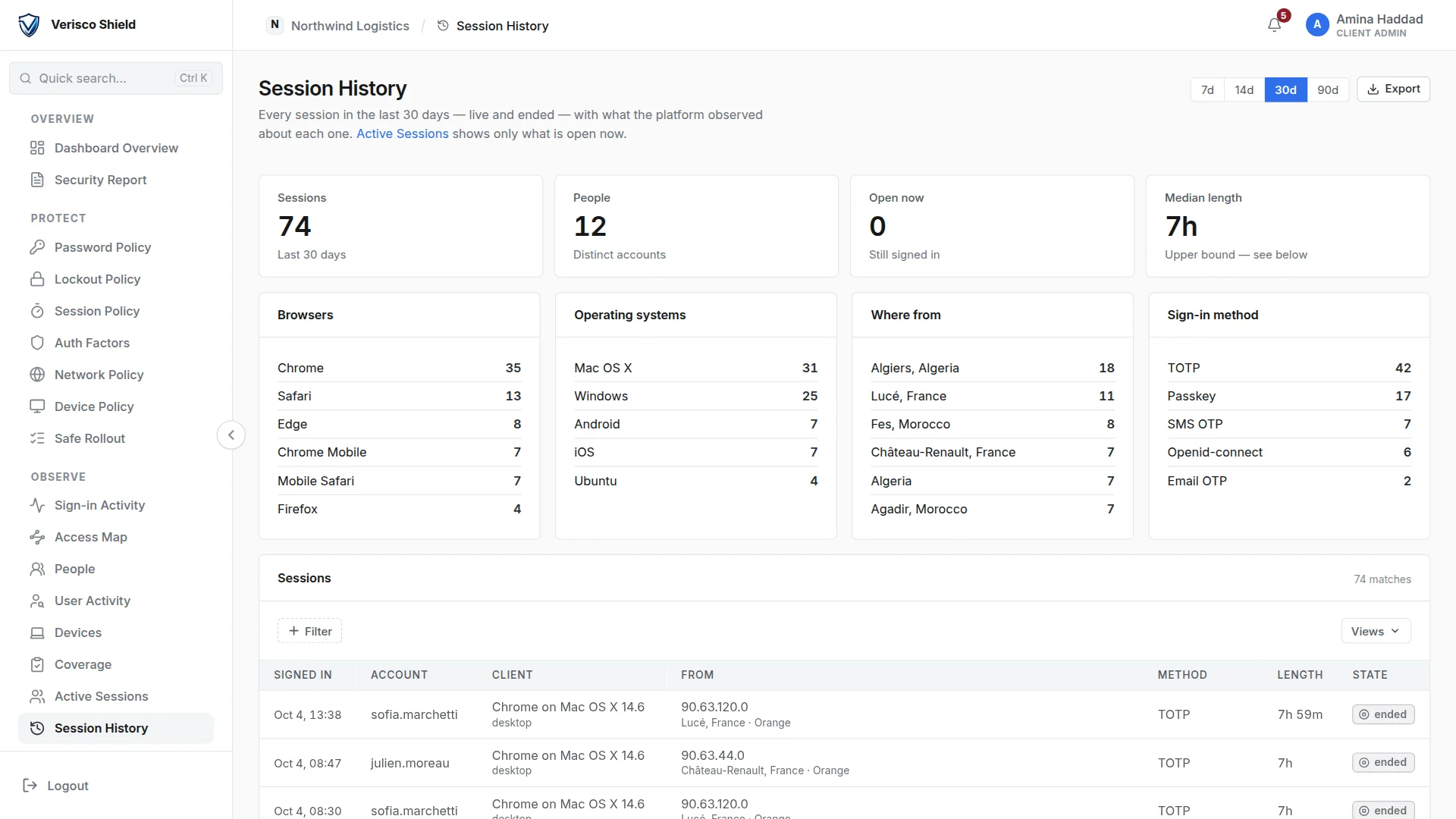Image resolution: width=1456 pixels, height=819 pixels.
Task: Click the Passkey sign-in method row
Action: [x=1289, y=396]
